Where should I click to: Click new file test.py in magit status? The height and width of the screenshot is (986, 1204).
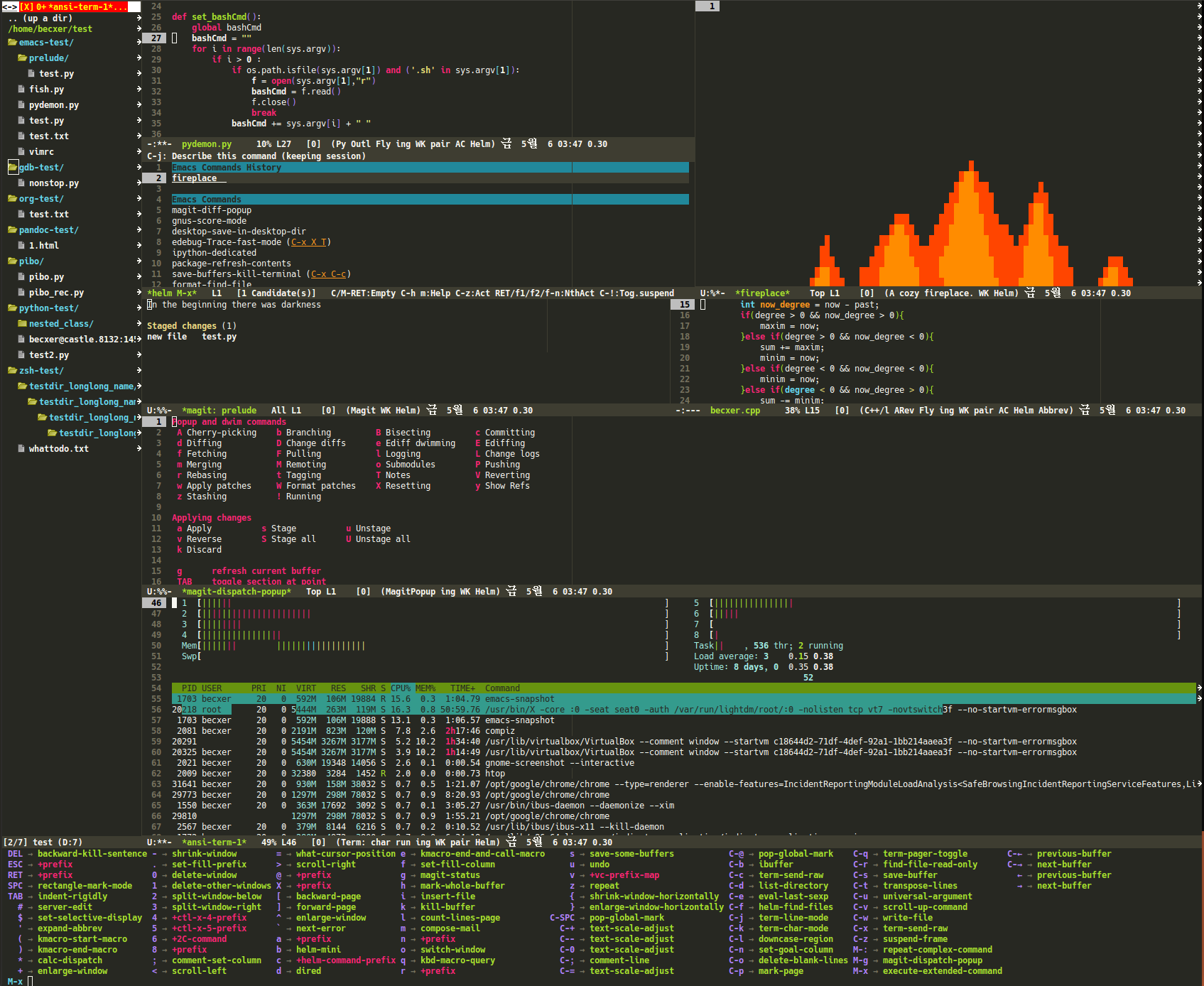192,337
